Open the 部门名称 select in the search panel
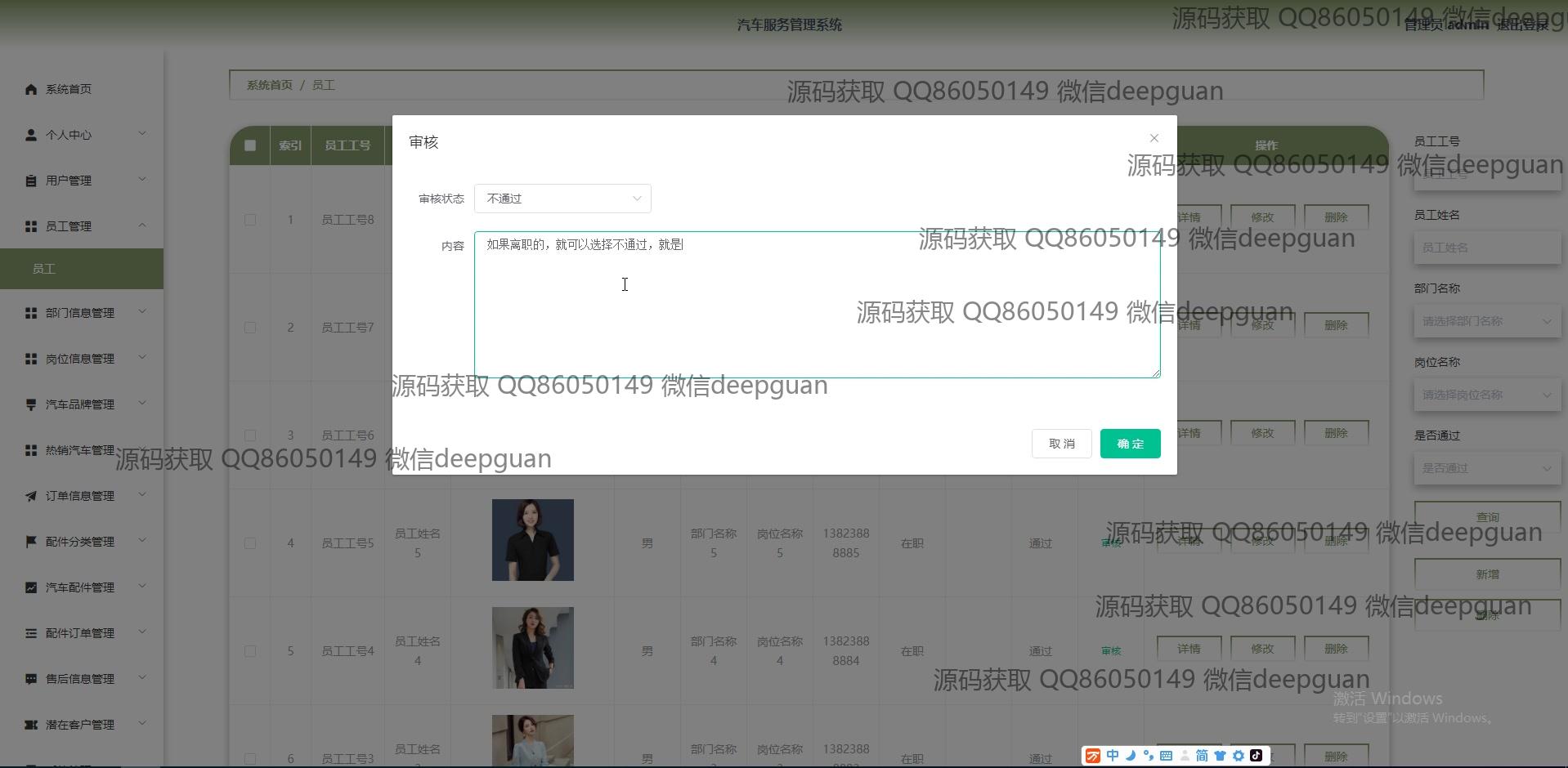The width and height of the screenshot is (1568, 768). (x=1487, y=321)
